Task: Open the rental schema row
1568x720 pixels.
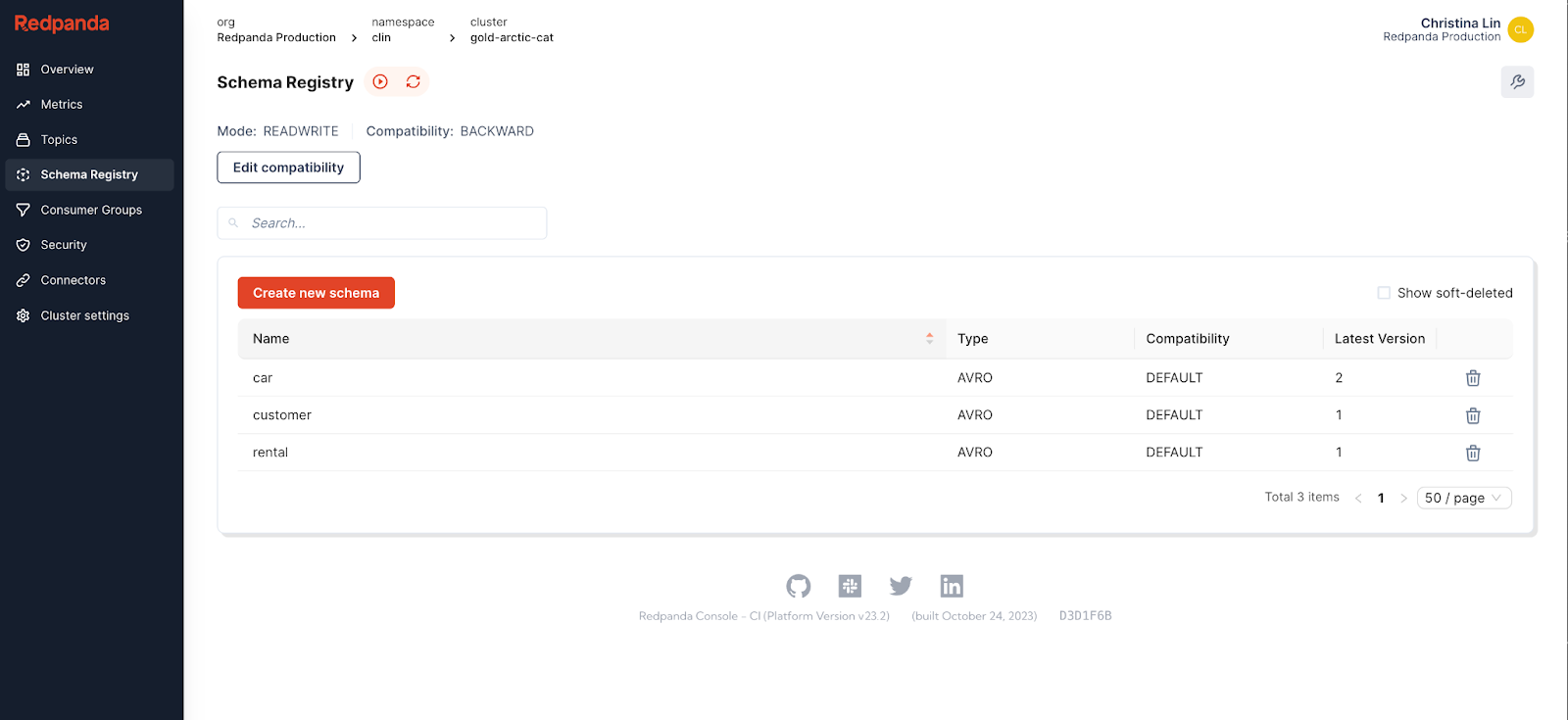Action: click(875, 453)
